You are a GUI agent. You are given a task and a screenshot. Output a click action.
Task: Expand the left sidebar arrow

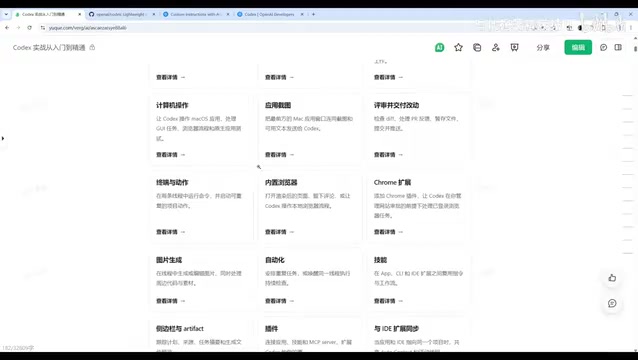(3, 138)
